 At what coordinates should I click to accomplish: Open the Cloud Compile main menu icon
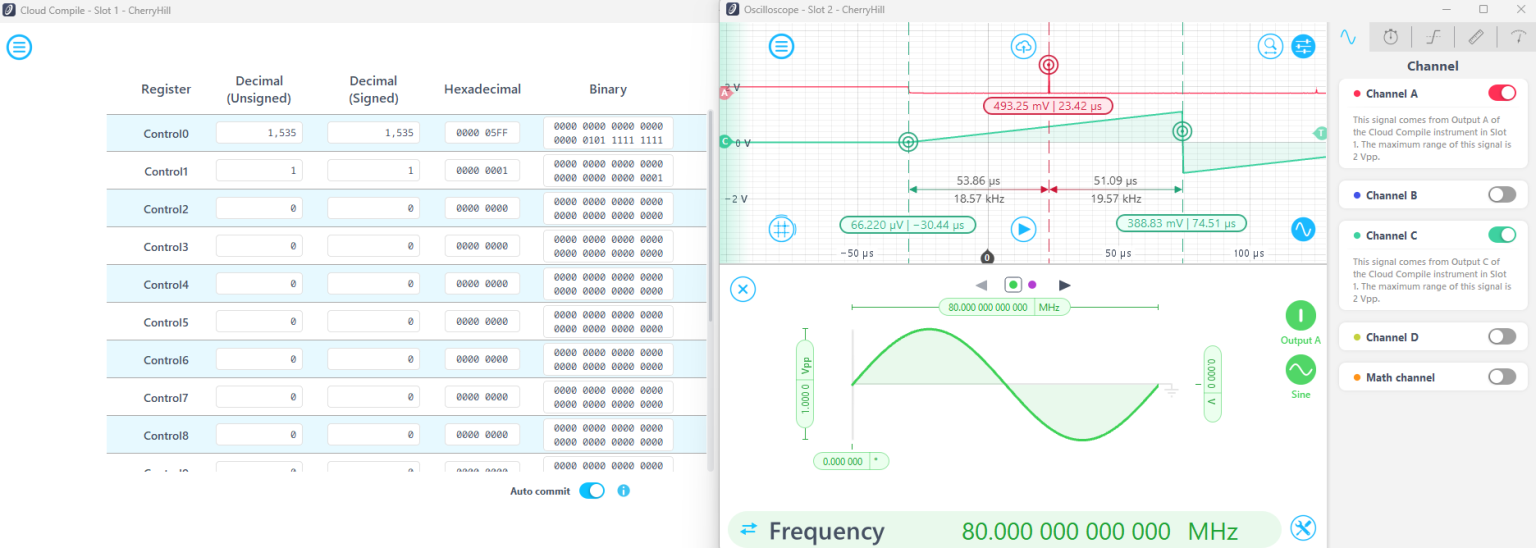pyautogui.click(x=19, y=47)
